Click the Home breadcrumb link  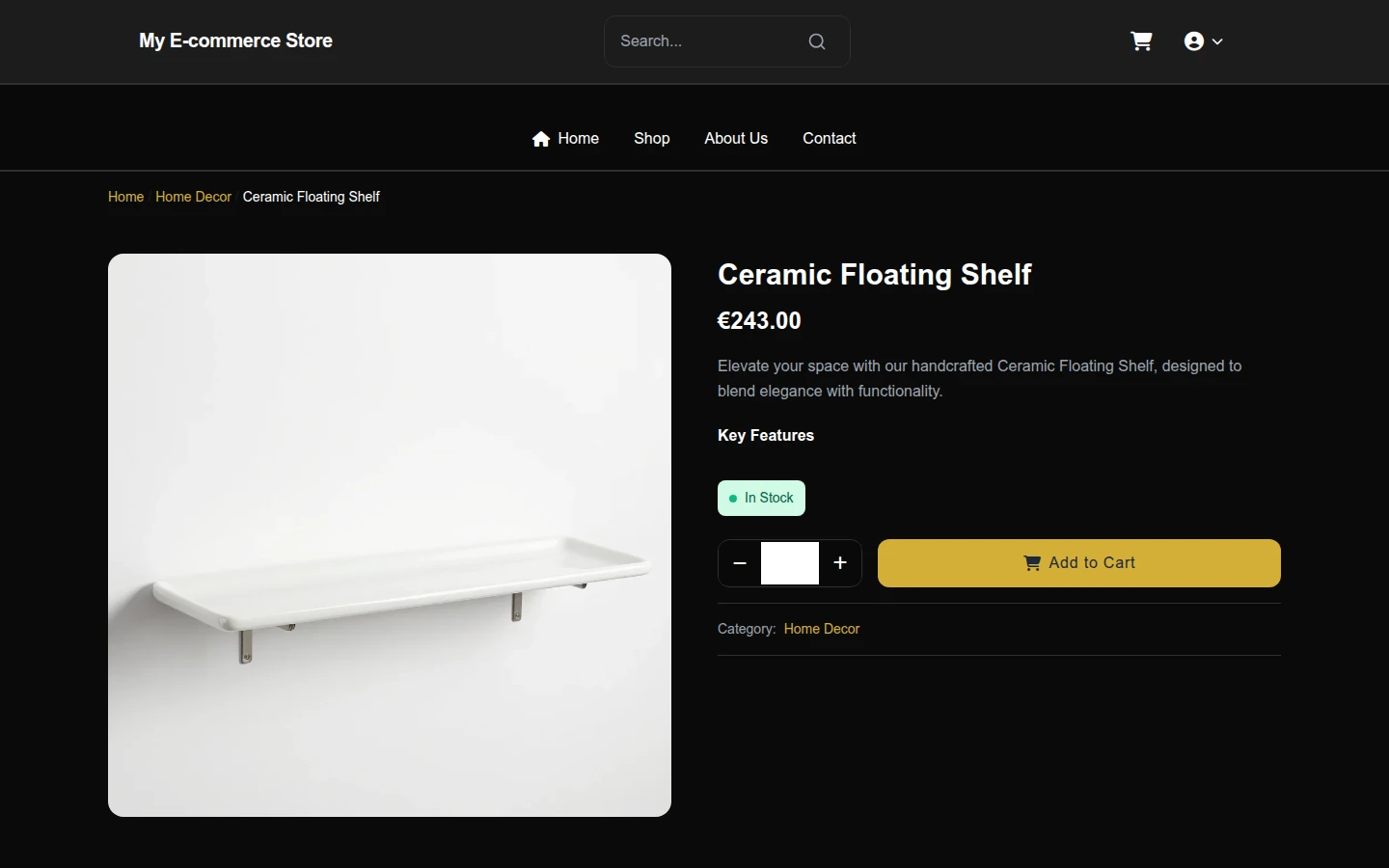(x=125, y=197)
